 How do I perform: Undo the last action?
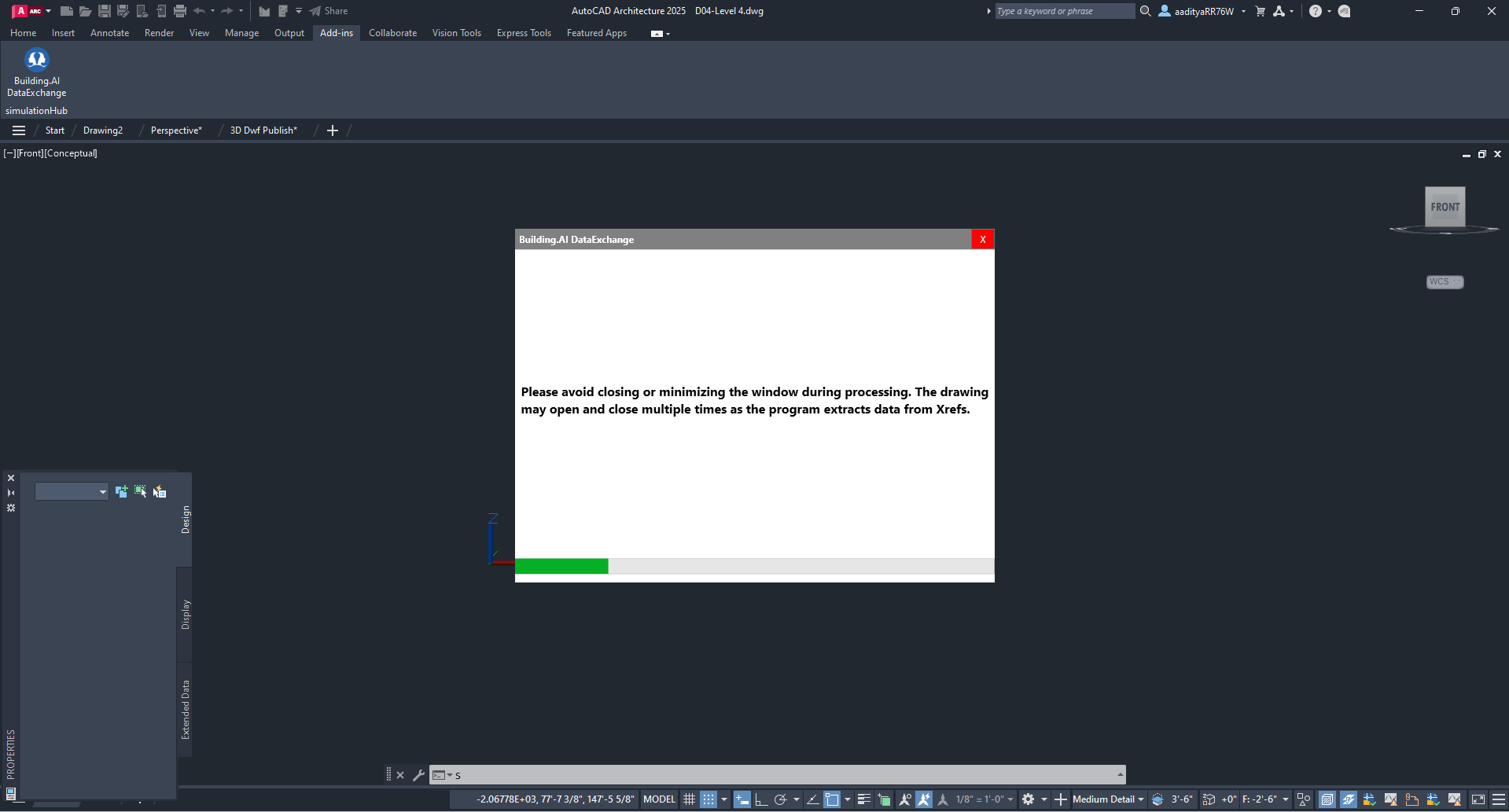tap(199, 11)
